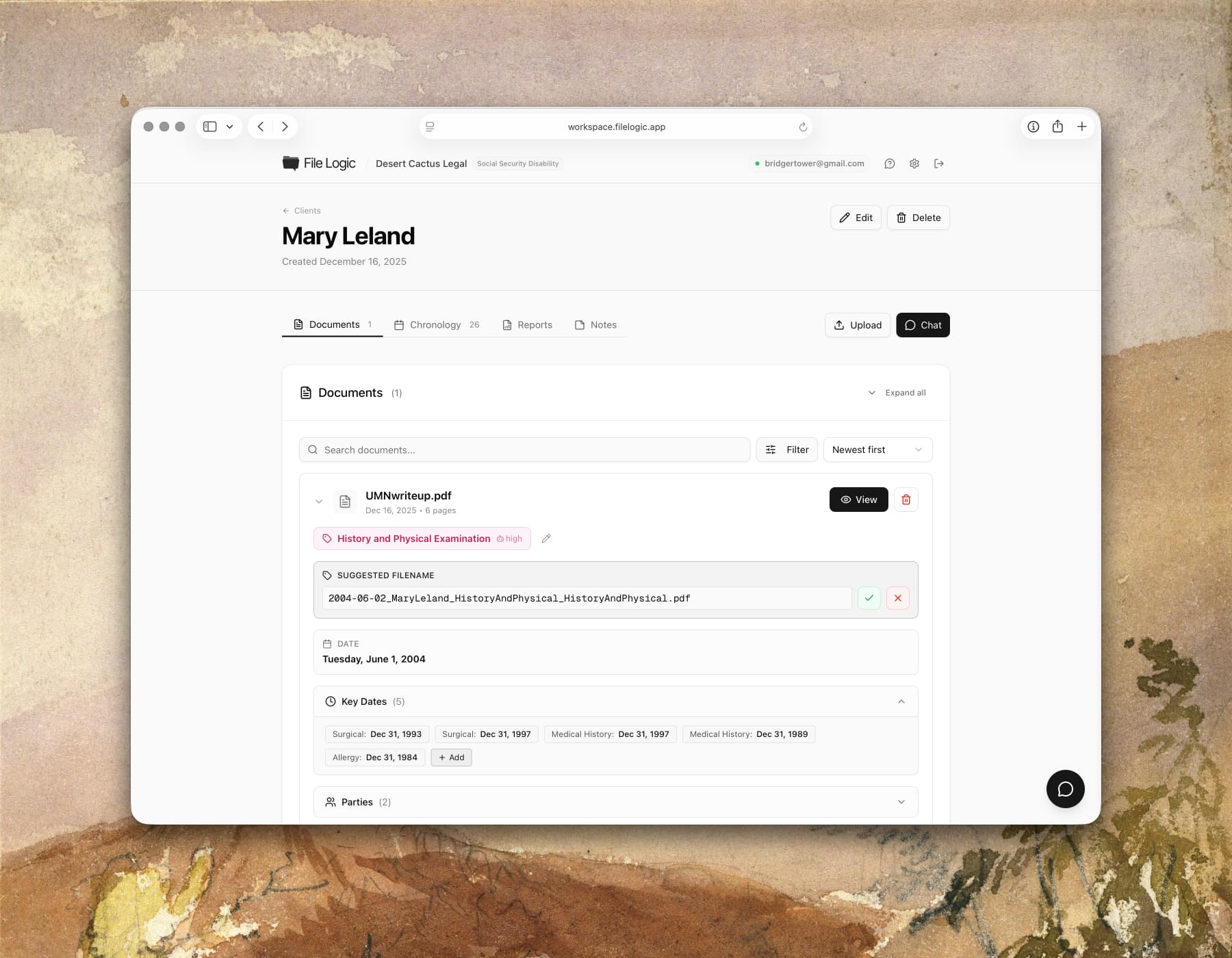The width and height of the screenshot is (1232, 958).
Task: Reject the suggested filename with the red X
Action: click(897, 597)
